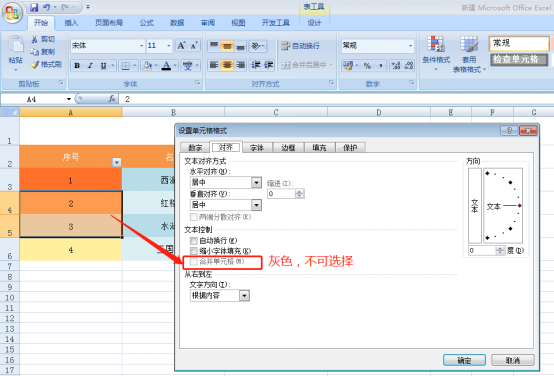Toggle bold formatting
554x376 pixels.
pos(77,66)
